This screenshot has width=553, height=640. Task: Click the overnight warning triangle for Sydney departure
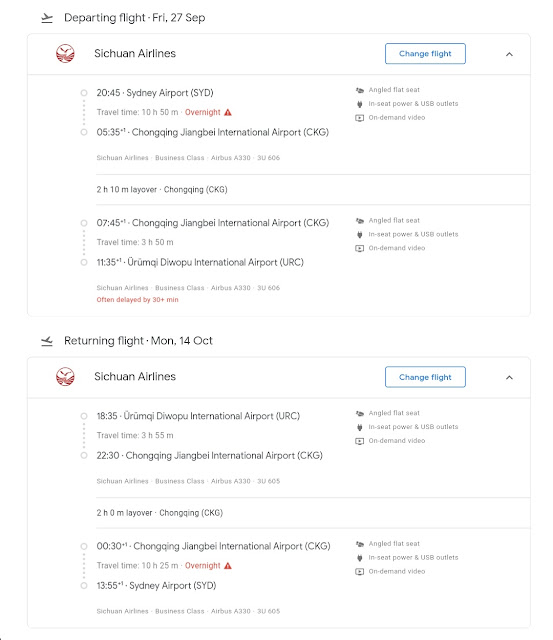coord(228,112)
